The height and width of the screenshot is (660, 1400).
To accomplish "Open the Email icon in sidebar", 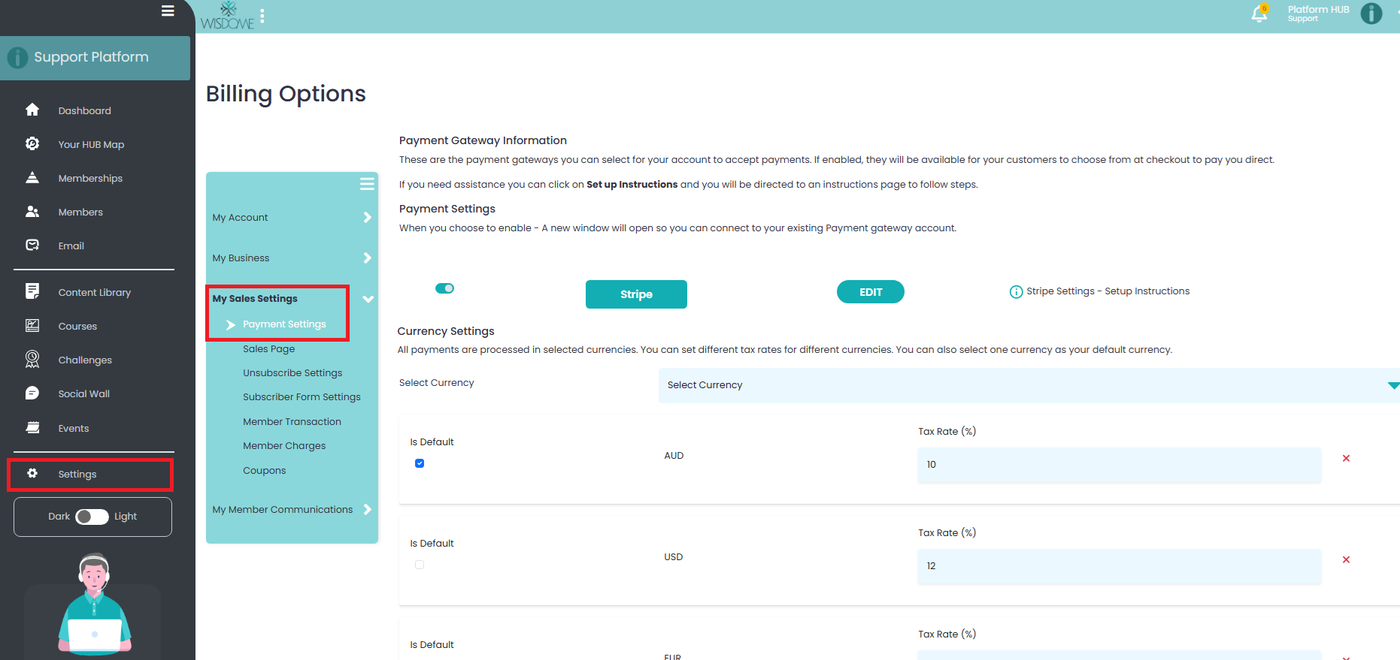I will (x=32, y=245).
